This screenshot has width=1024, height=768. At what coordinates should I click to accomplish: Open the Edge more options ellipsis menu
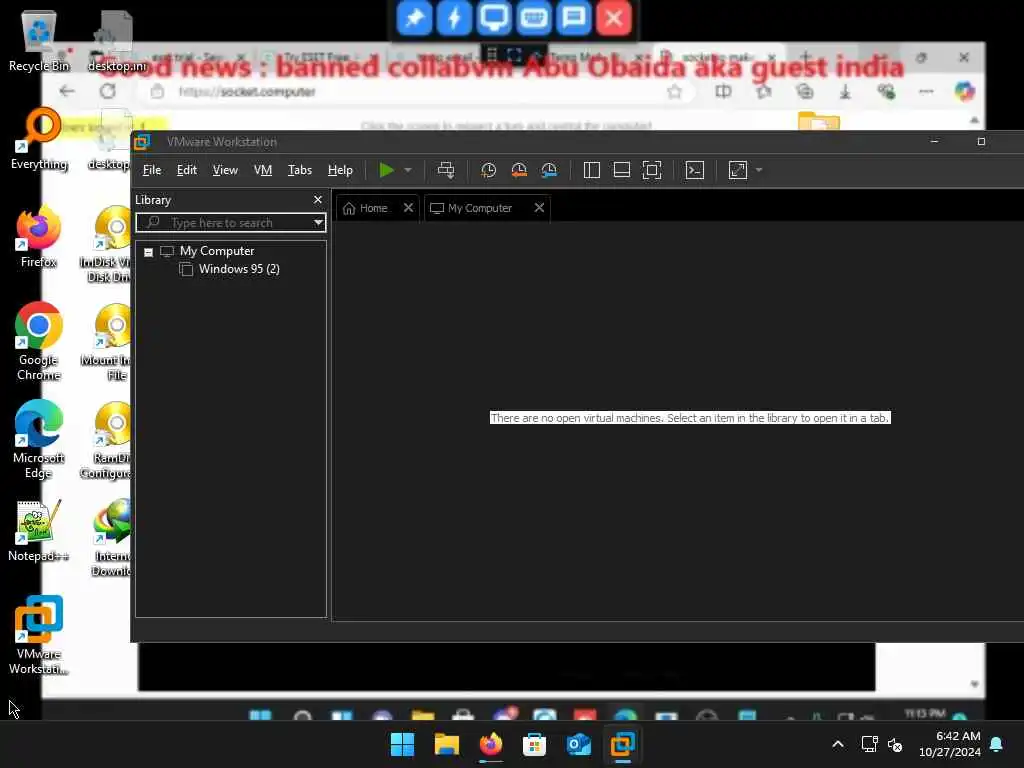[x=926, y=91]
